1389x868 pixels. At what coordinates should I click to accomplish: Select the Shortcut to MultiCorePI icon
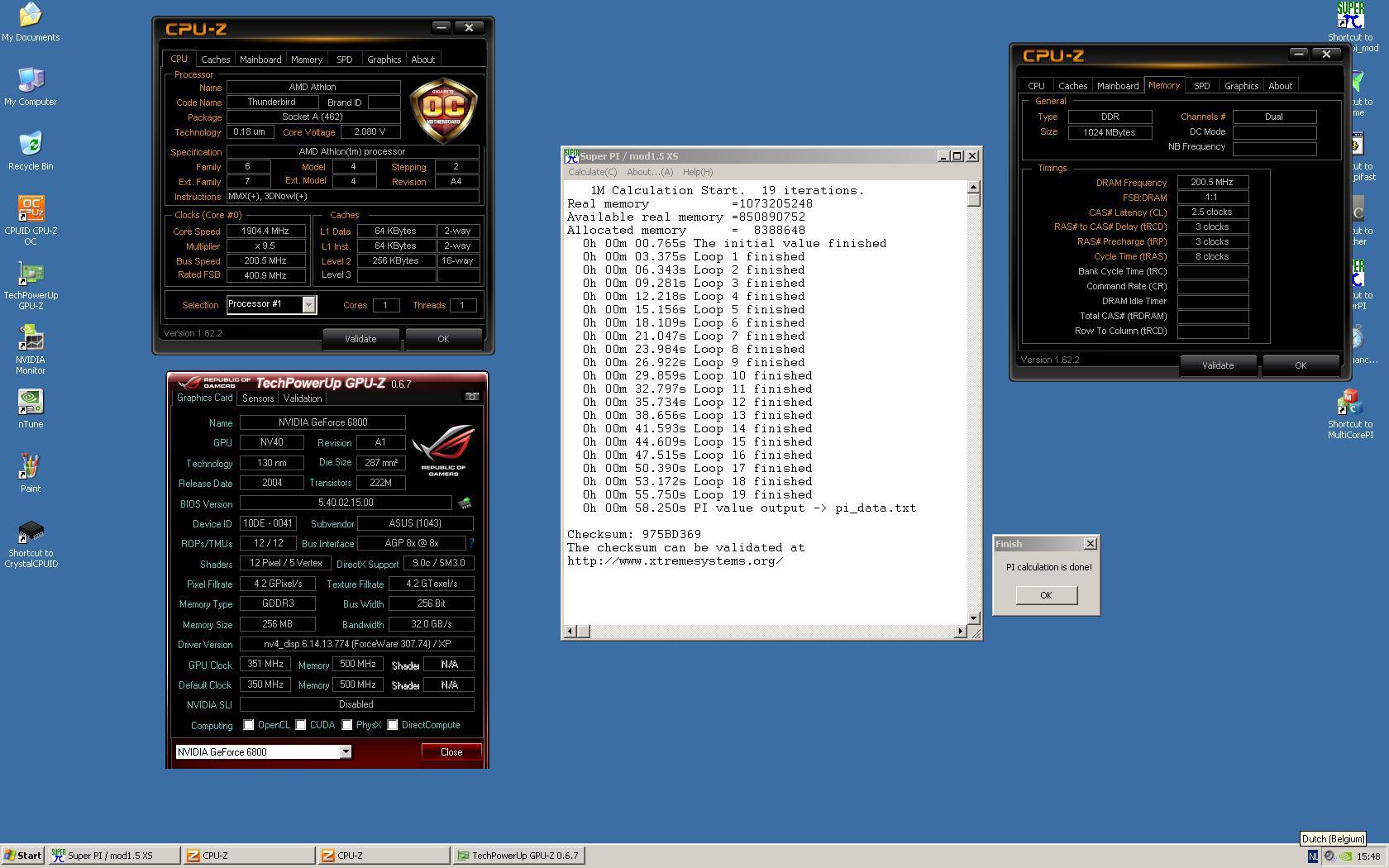1350,415
